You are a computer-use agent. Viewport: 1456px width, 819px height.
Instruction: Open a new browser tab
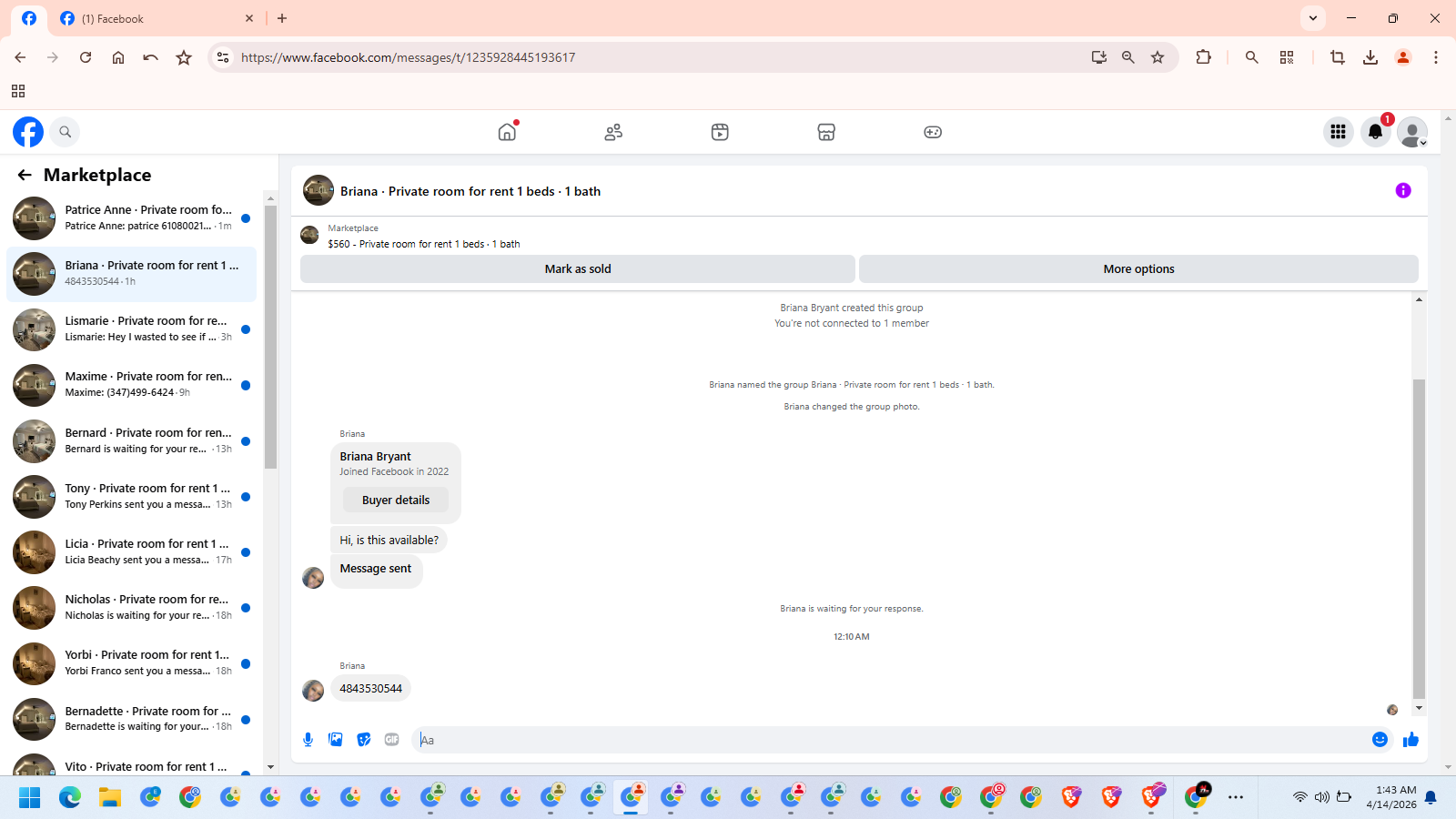point(282,18)
